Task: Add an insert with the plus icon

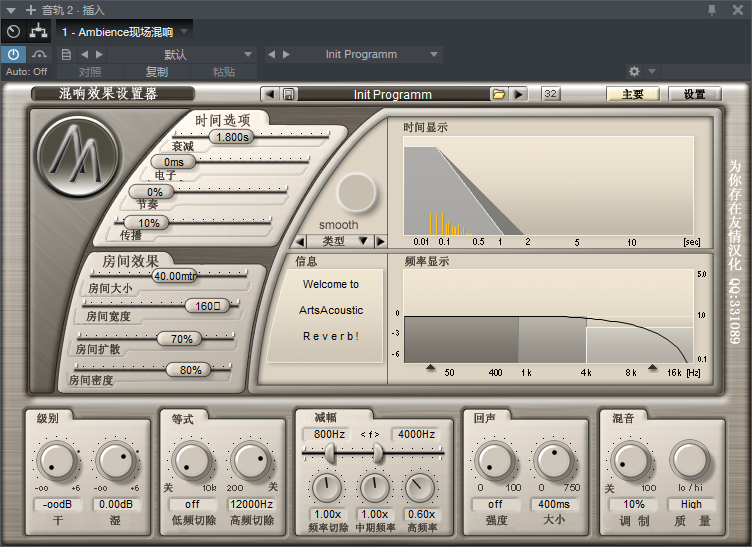Action: 31,10
